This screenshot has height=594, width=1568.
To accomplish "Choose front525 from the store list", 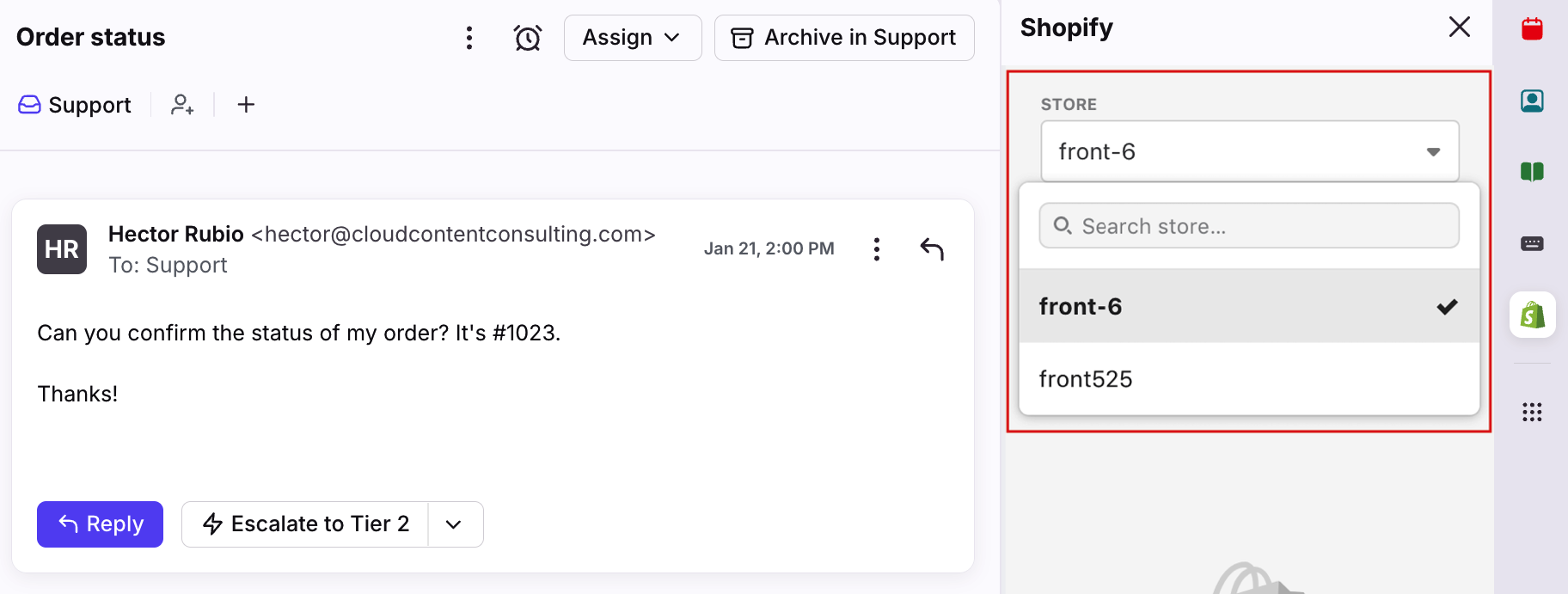I will [x=1248, y=379].
